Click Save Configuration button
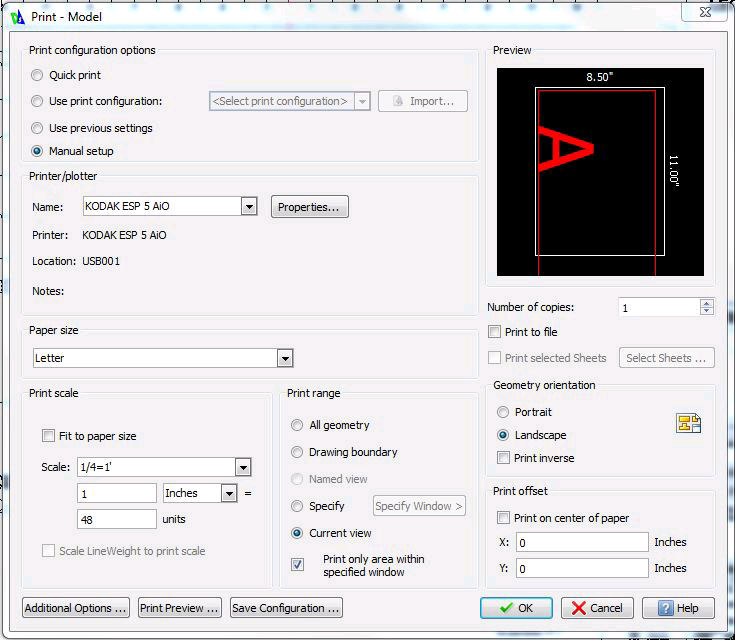This screenshot has height=640, width=735. pos(286,608)
